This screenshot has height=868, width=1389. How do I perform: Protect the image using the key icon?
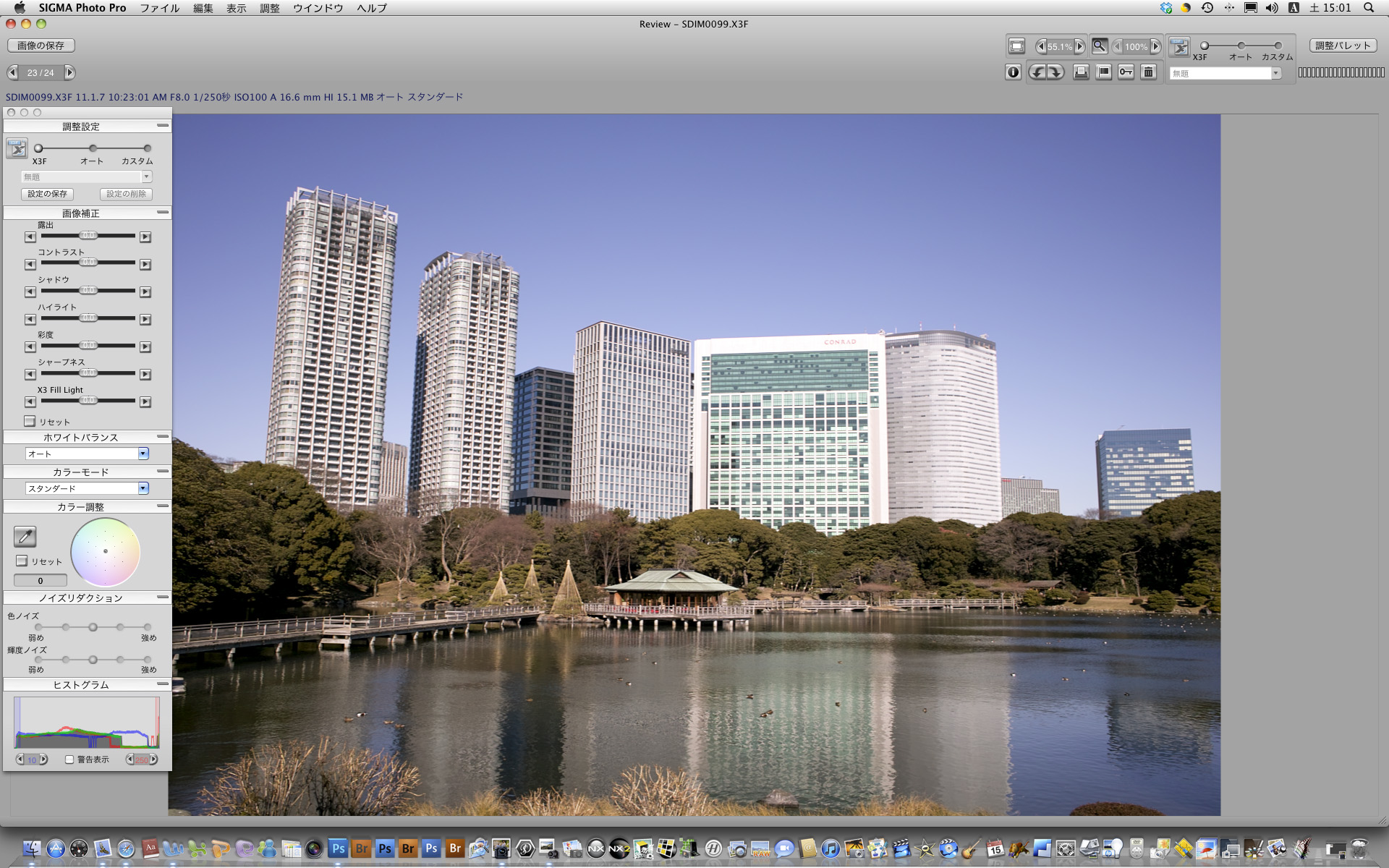pyautogui.click(x=1126, y=72)
